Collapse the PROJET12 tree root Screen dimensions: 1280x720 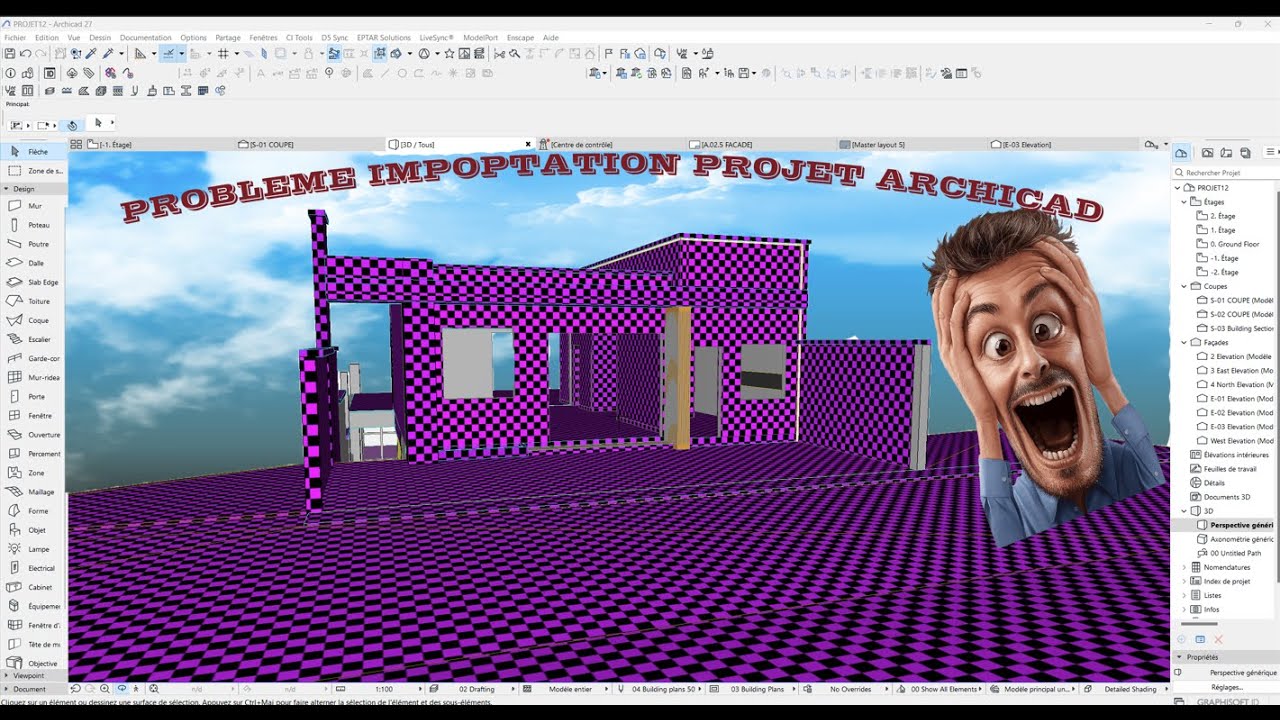tap(1177, 188)
